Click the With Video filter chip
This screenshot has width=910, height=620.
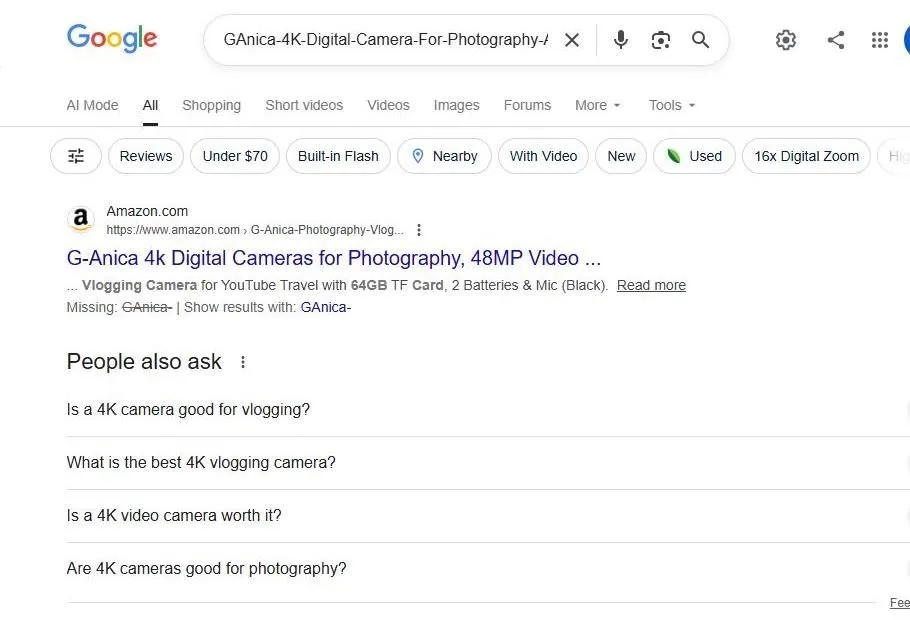coord(543,156)
